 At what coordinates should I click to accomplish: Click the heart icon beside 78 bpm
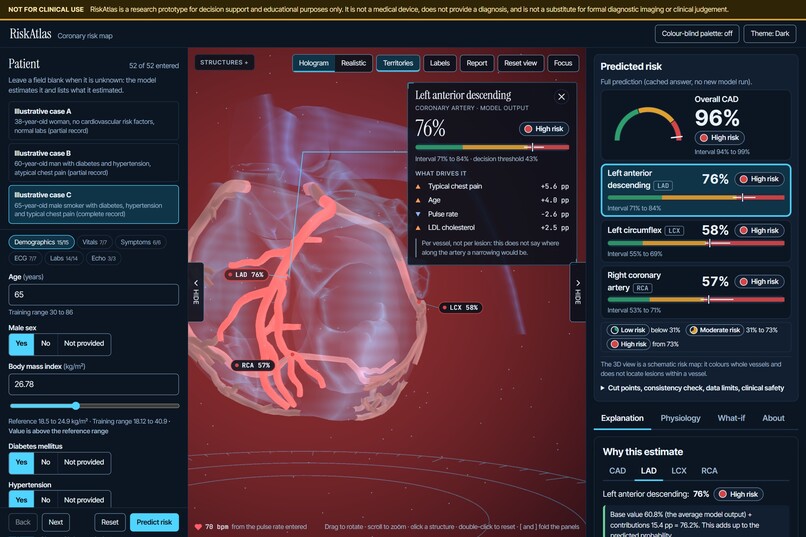click(x=198, y=527)
